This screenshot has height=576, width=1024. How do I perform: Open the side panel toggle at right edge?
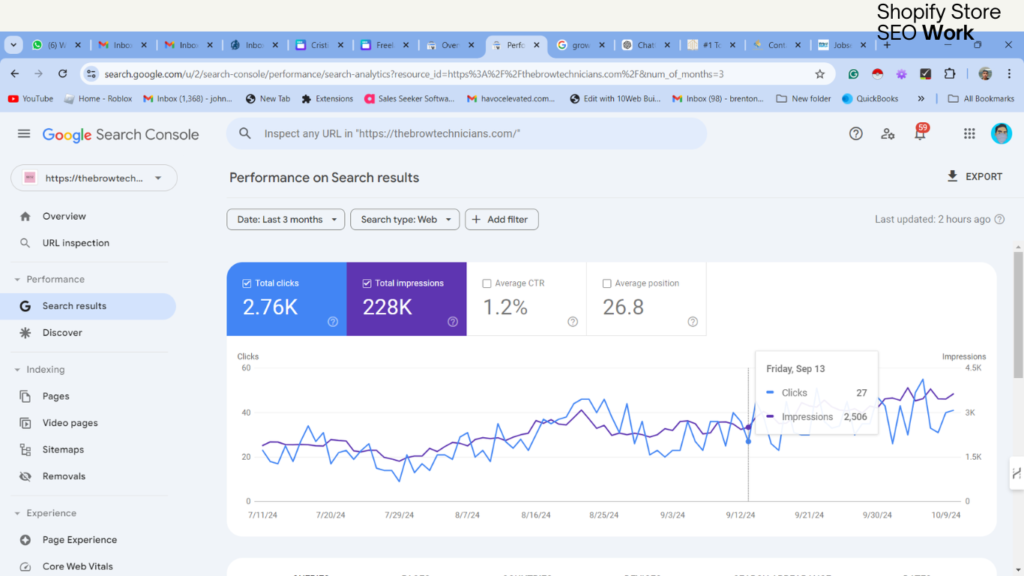tap(1016, 473)
